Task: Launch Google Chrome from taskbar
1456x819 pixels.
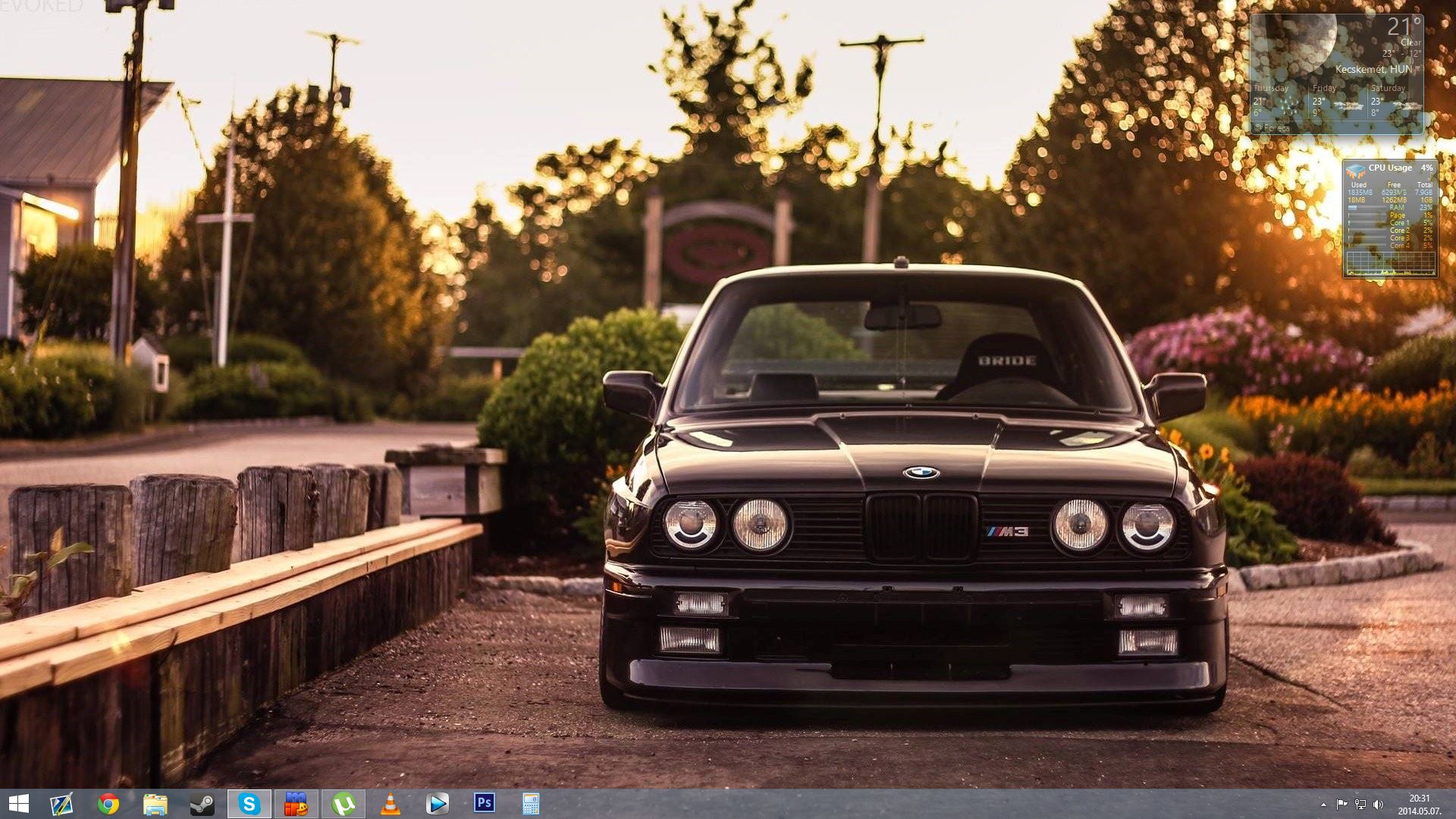Action: coord(108,804)
